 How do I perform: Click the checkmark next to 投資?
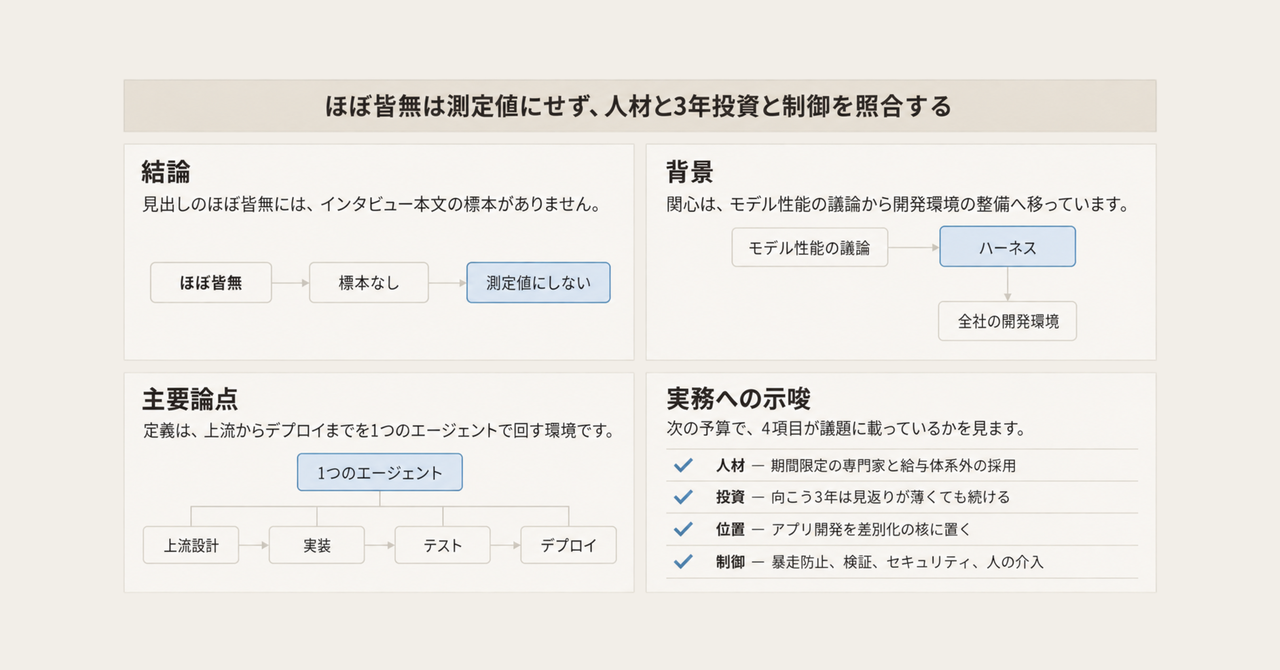point(684,497)
